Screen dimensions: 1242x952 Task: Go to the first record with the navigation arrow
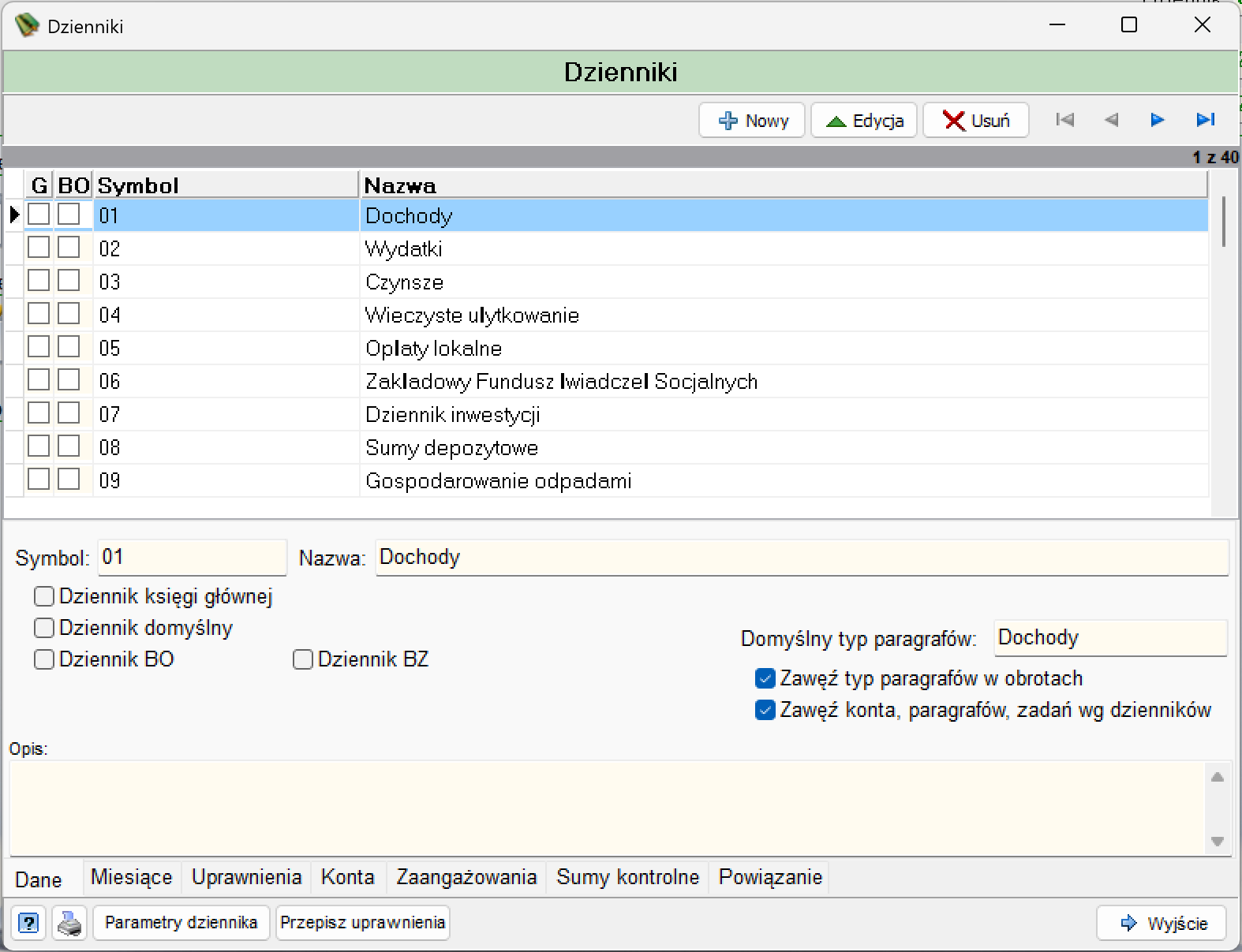[x=1064, y=120]
